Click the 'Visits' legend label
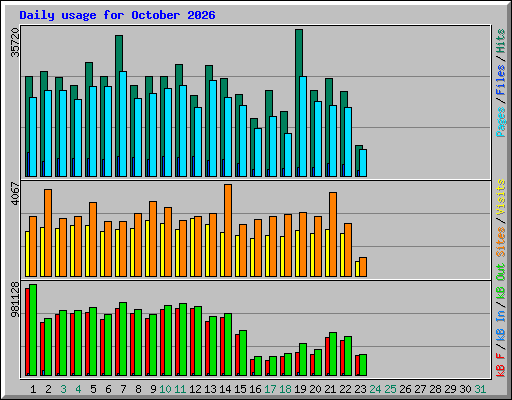The height and width of the screenshot is (400, 512). pyautogui.click(x=500, y=197)
